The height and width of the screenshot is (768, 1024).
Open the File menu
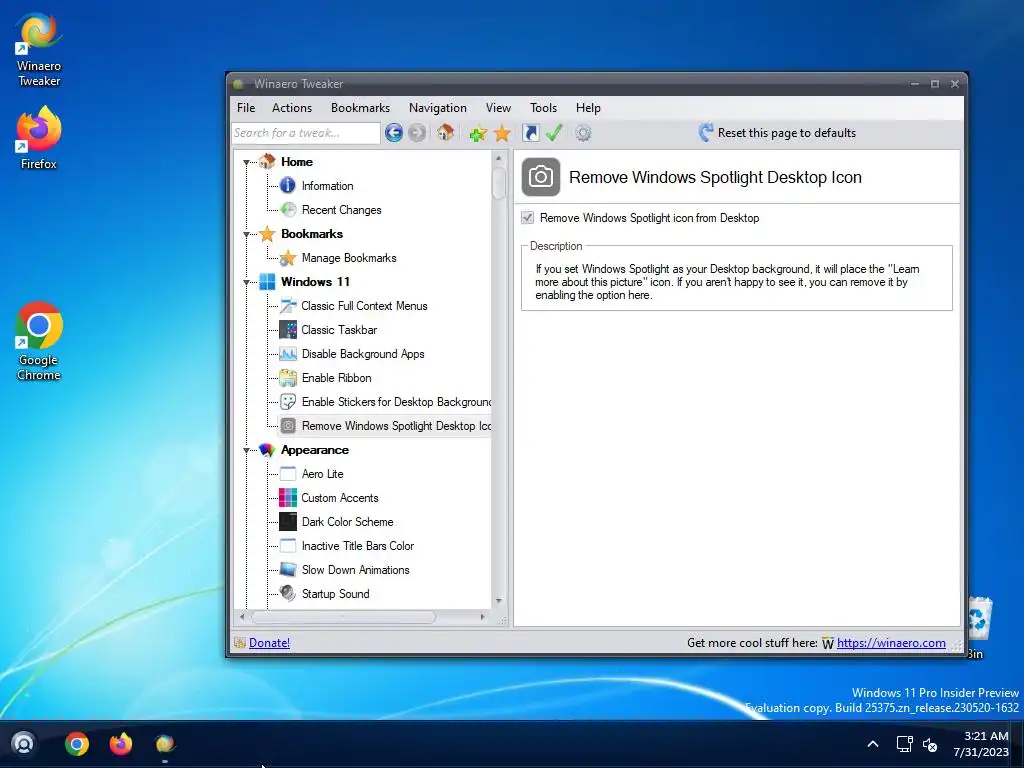tap(246, 108)
